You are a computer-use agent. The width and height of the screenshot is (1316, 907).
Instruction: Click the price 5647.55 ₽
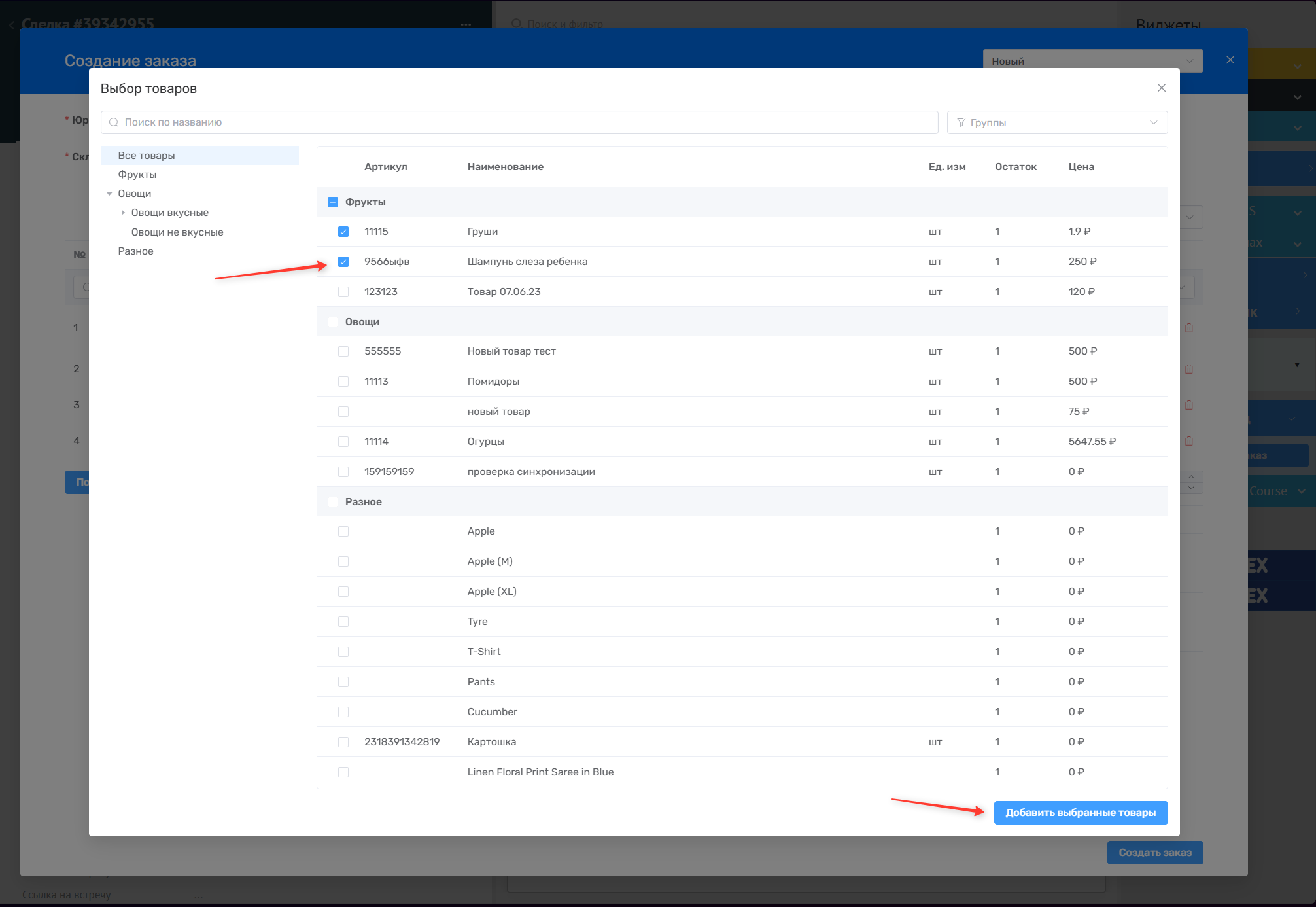click(x=1092, y=442)
